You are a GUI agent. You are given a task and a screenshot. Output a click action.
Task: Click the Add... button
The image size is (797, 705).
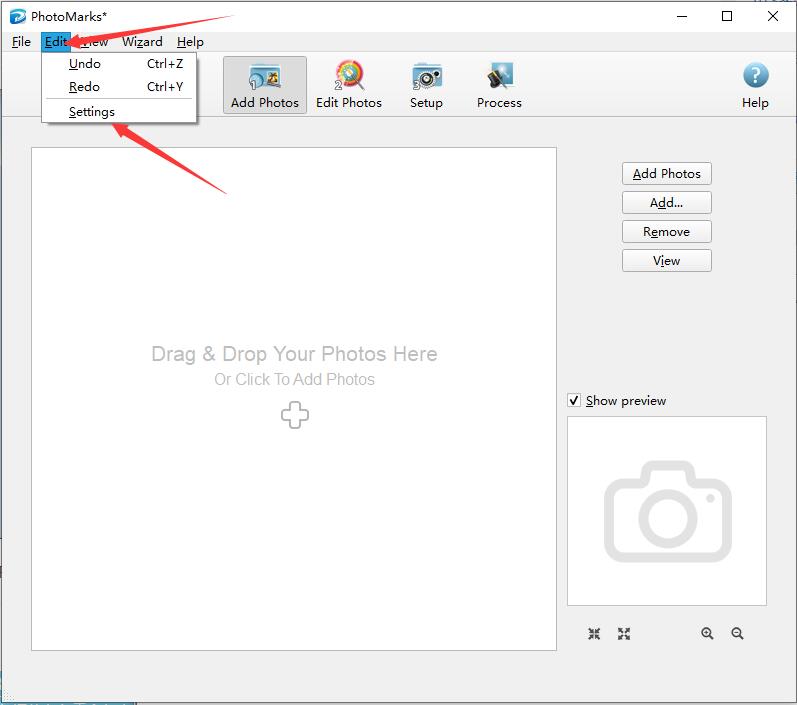pyautogui.click(x=667, y=203)
